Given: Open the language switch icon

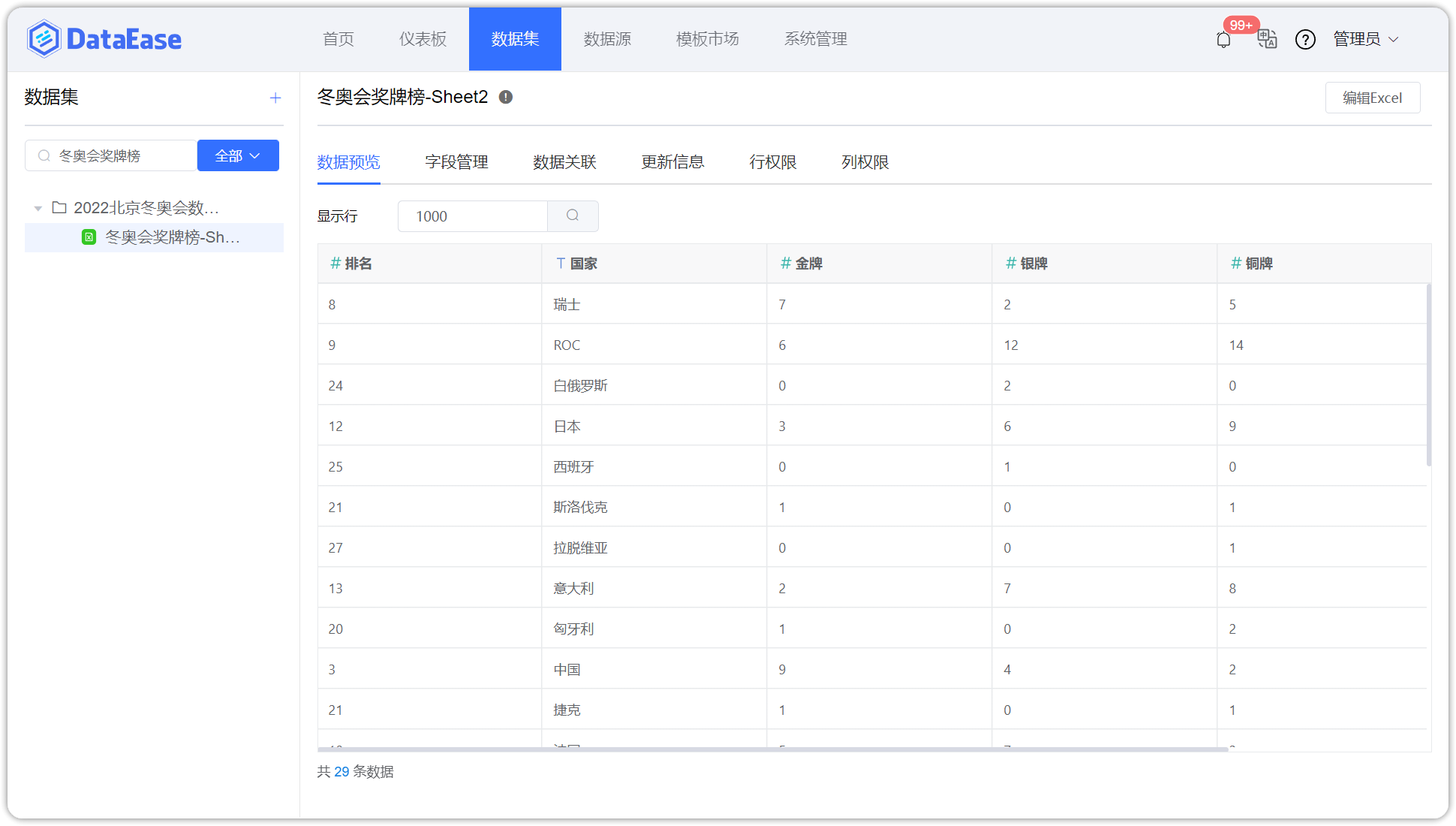Looking at the screenshot, I should (x=1267, y=39).
